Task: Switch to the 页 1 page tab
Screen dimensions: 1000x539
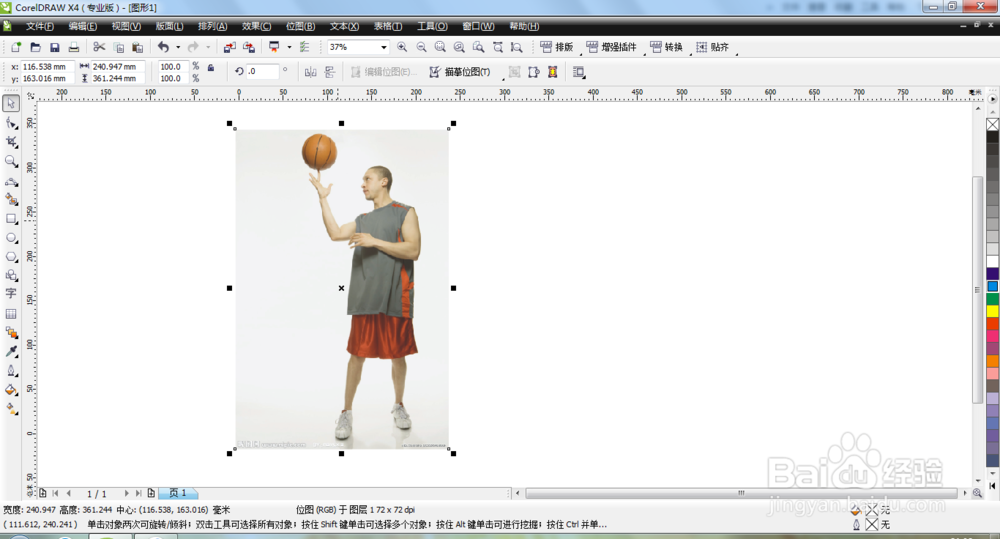Action: 178,493
